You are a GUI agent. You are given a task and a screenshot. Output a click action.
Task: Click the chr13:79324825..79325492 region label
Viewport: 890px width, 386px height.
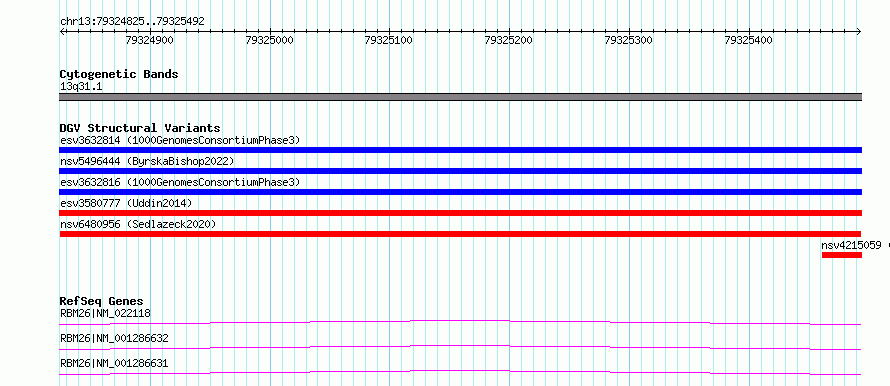point(132,22)
